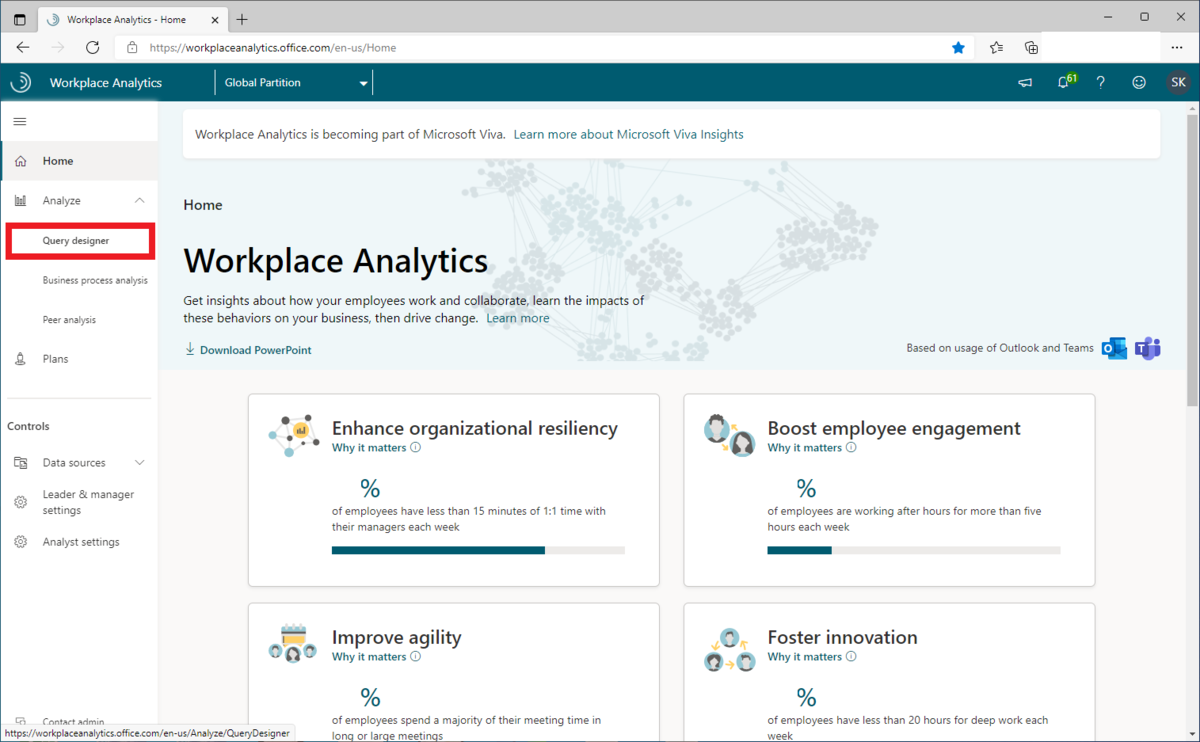Open Analyst settings

click(x=79, y=542)
